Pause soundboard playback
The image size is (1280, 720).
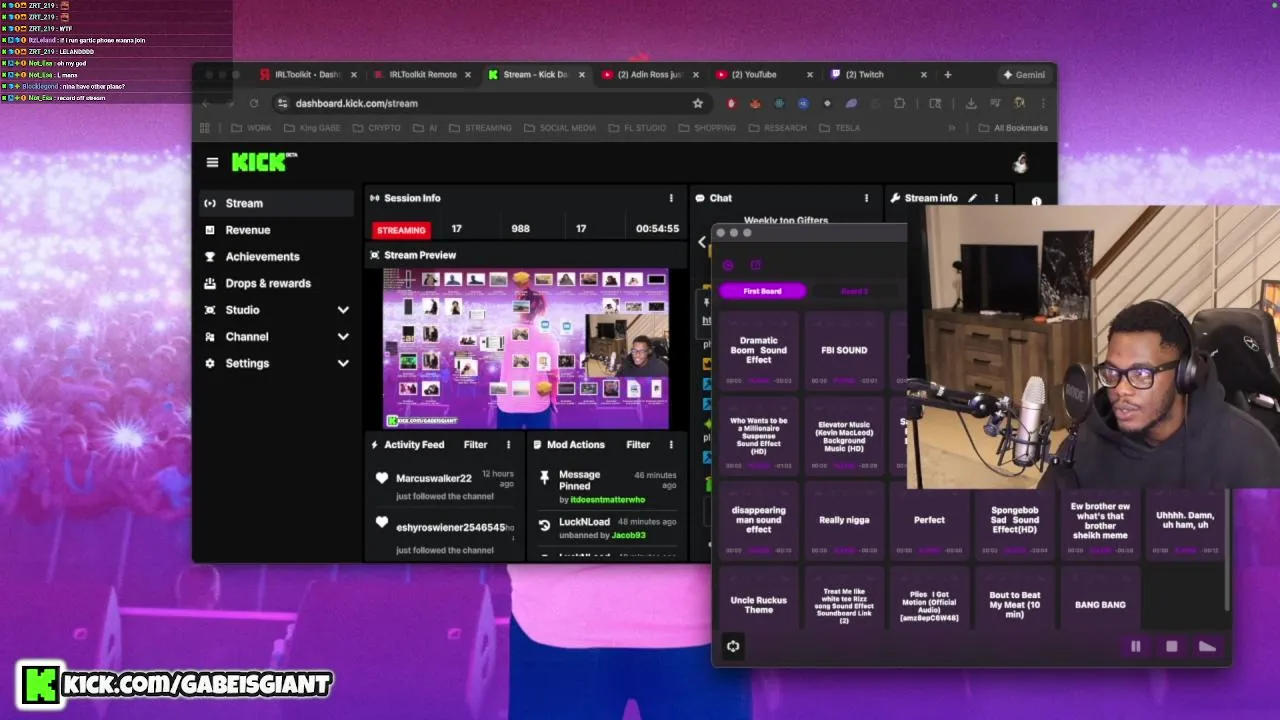1136,646
